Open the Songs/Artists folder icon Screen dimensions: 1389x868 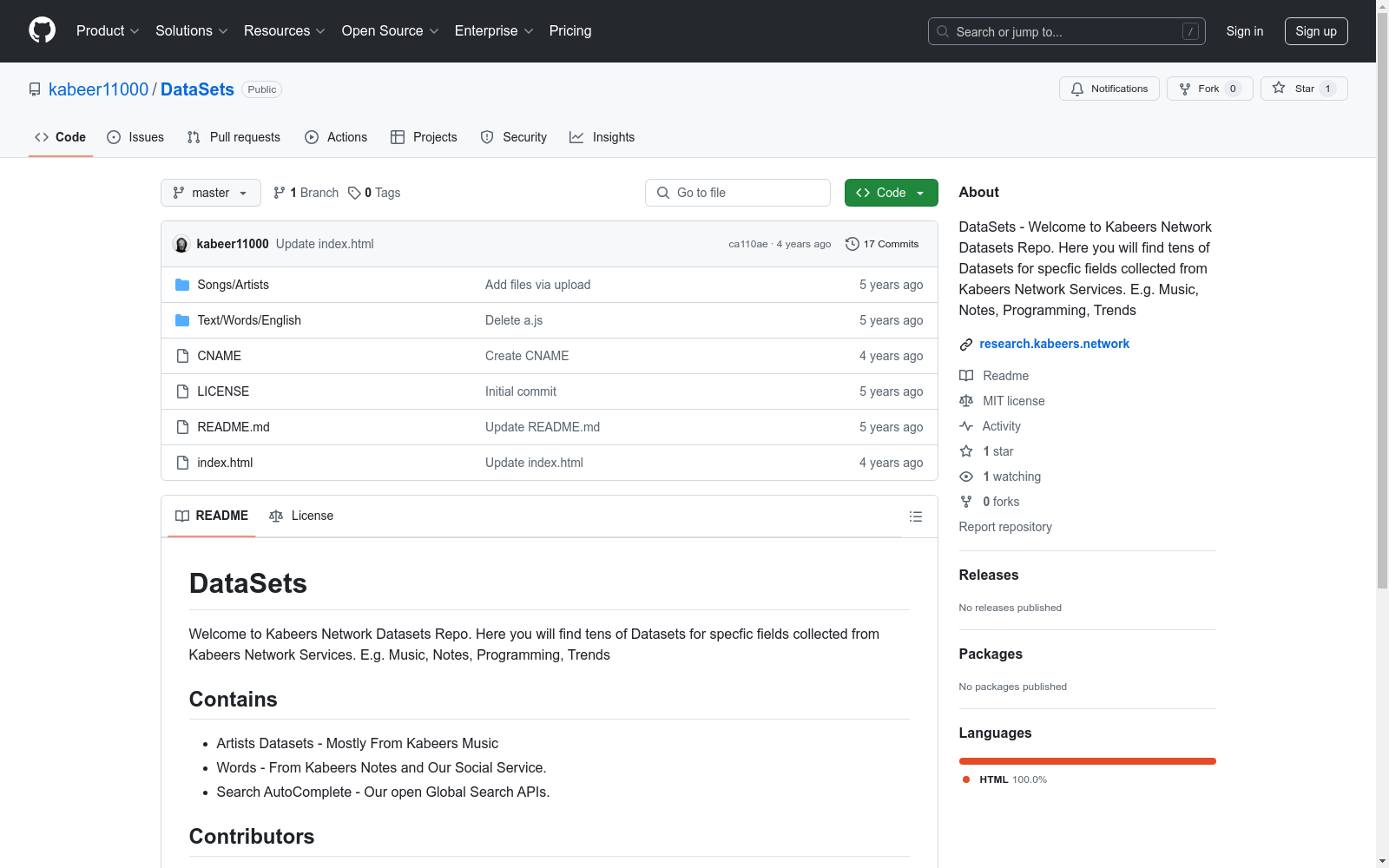pos(182,285)
